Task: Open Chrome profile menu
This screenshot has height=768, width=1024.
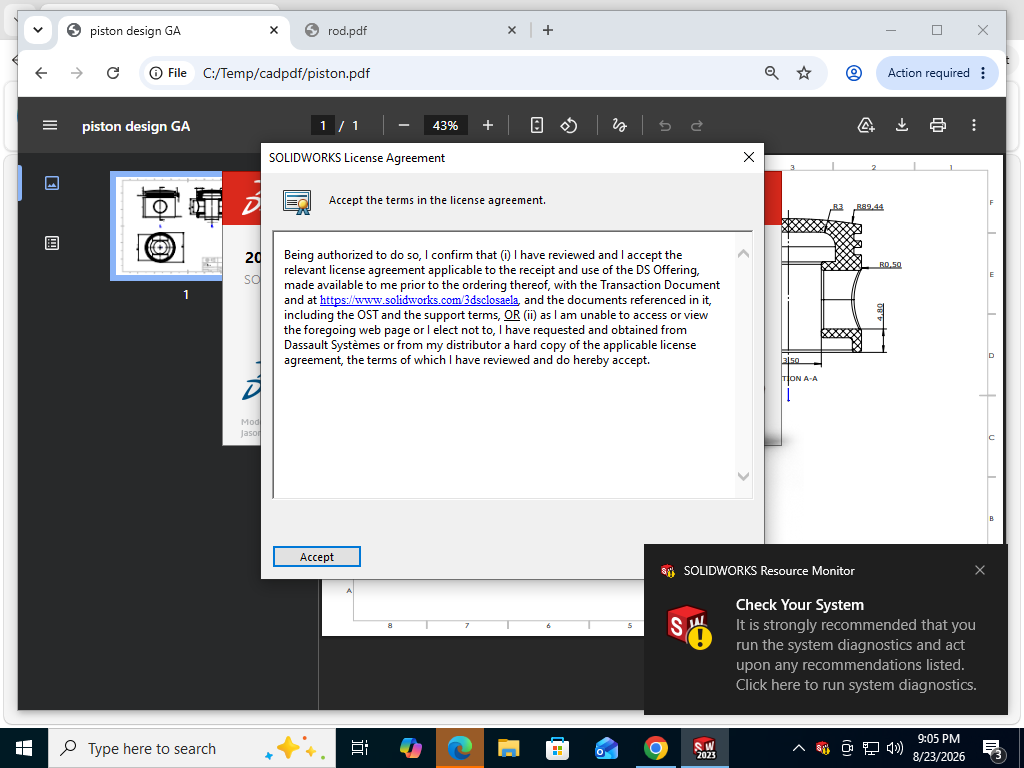Action: pyautogui.click(x=854, y=73)
